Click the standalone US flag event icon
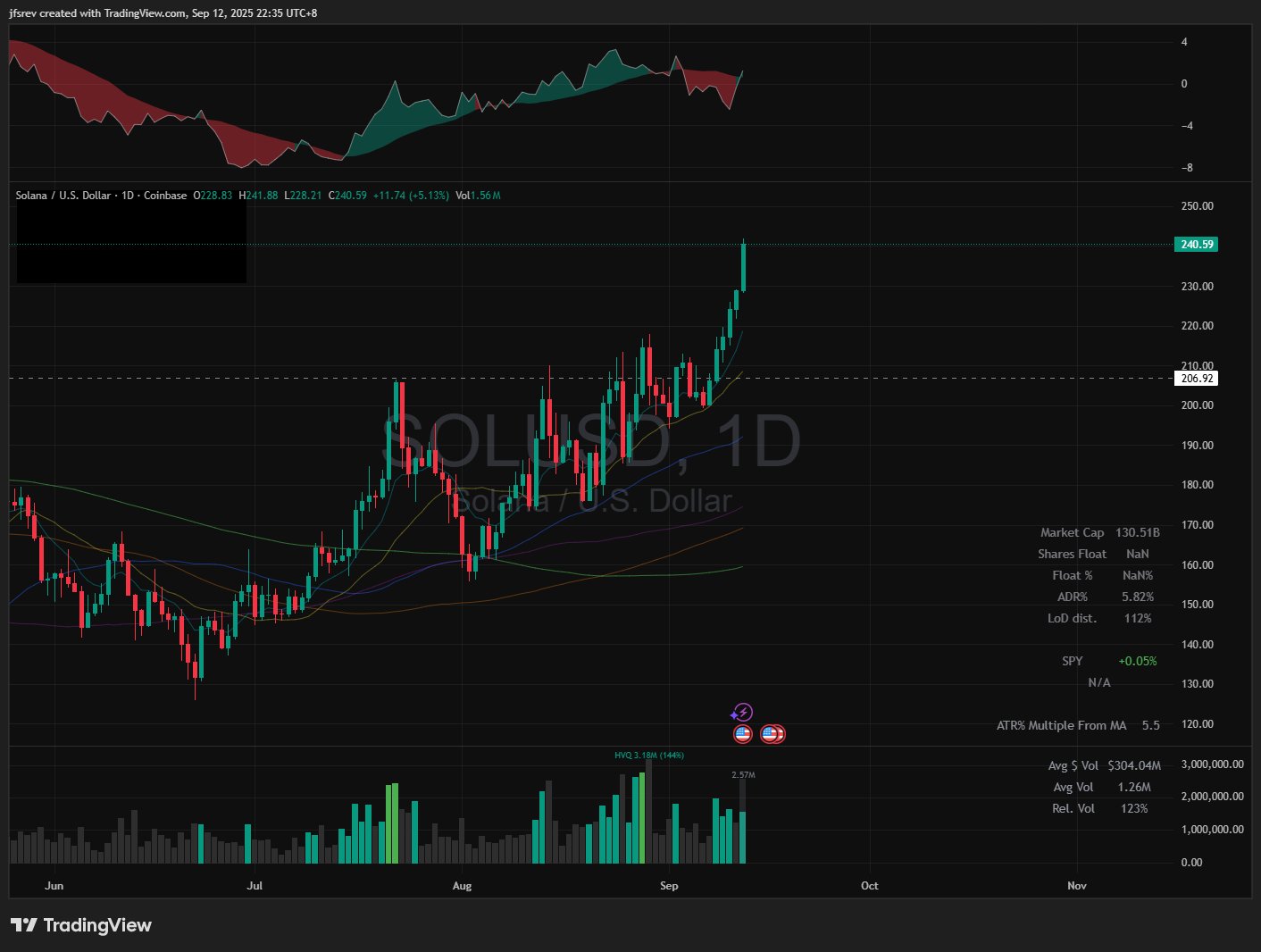This screenshot has width=1261, height=952. pos(742,734)
